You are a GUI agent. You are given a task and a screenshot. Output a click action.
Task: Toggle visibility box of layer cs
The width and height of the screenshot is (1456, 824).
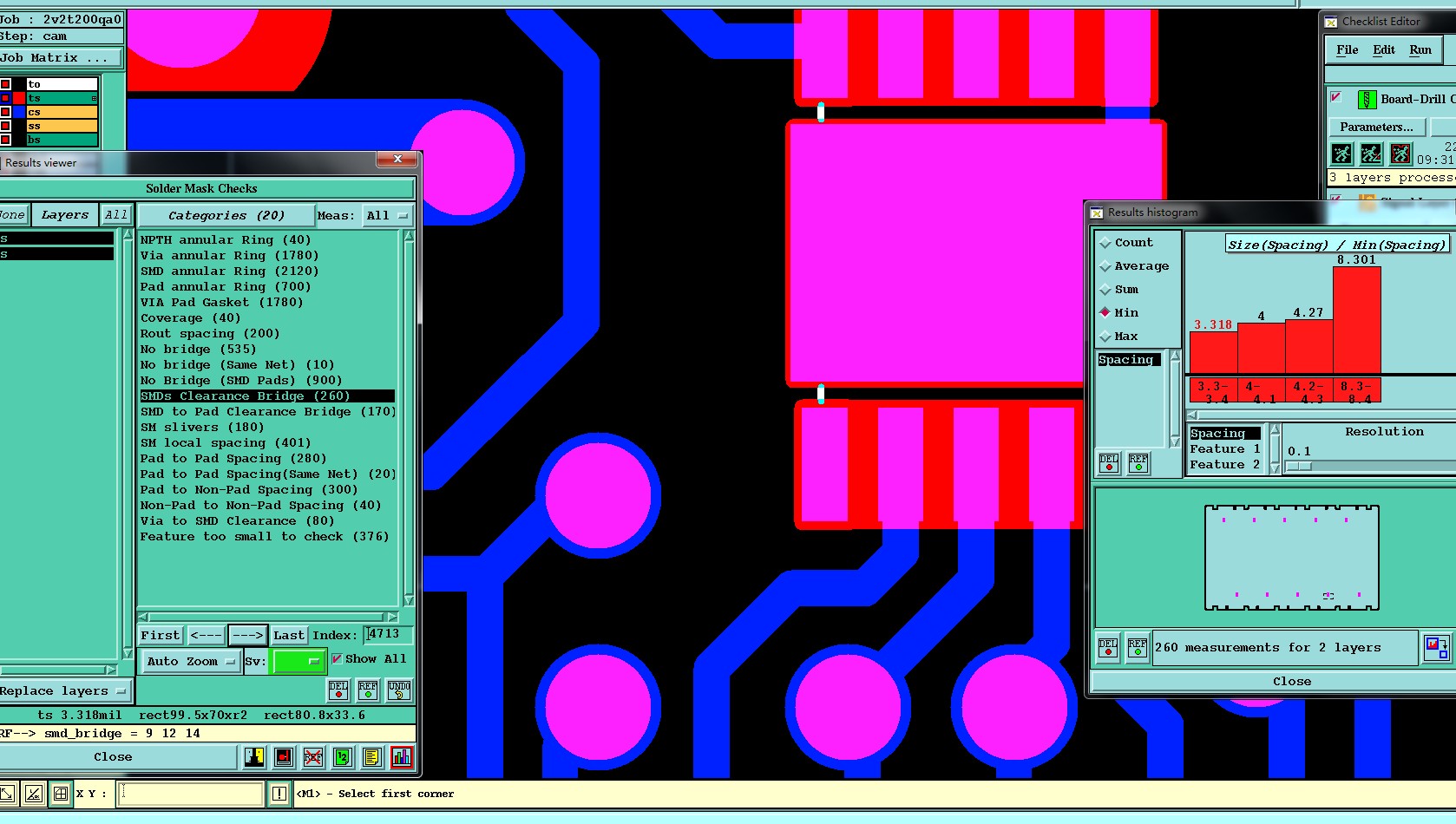click(5, 112)
